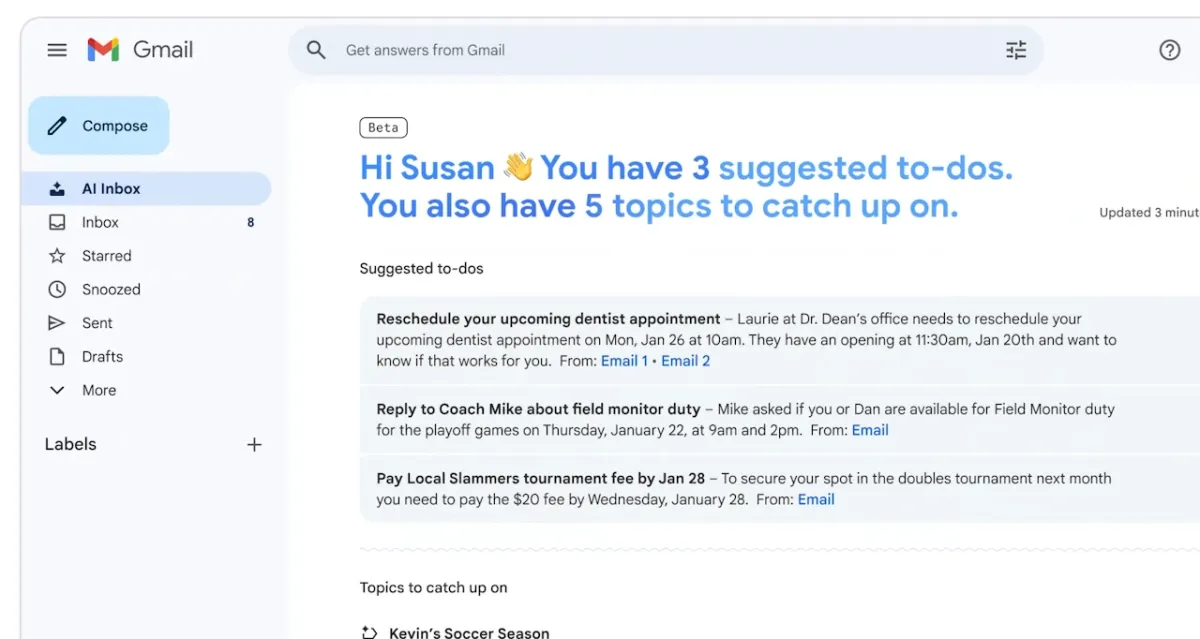1200x639 pixels.
Task: Open Email link for Local Slammers fee
Action: pos(815,499)
